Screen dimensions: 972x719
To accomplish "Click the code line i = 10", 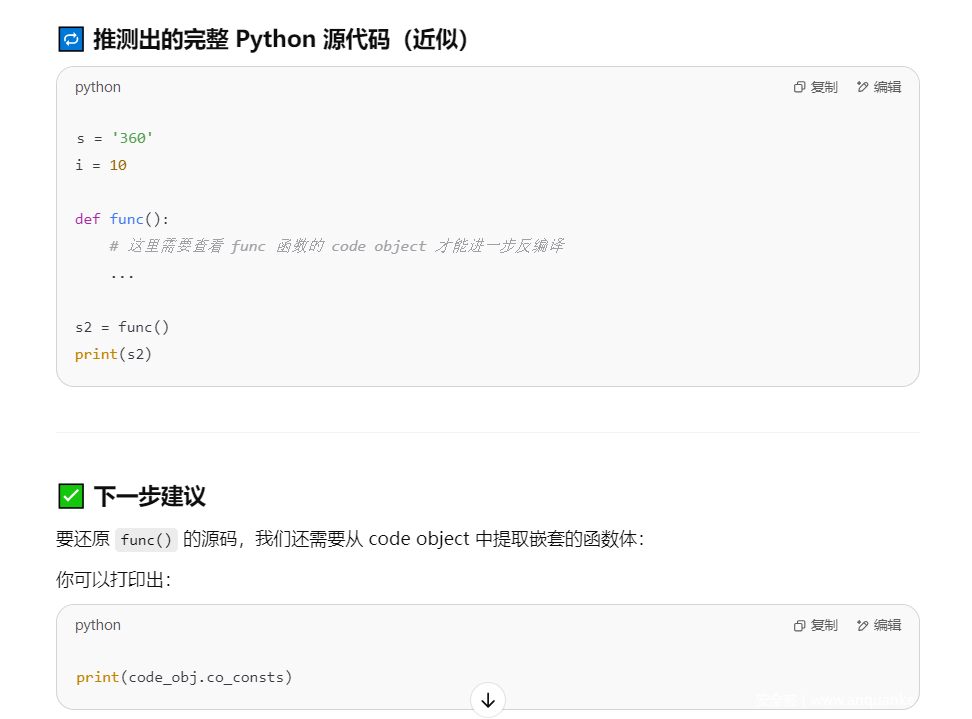I will 101,165.
